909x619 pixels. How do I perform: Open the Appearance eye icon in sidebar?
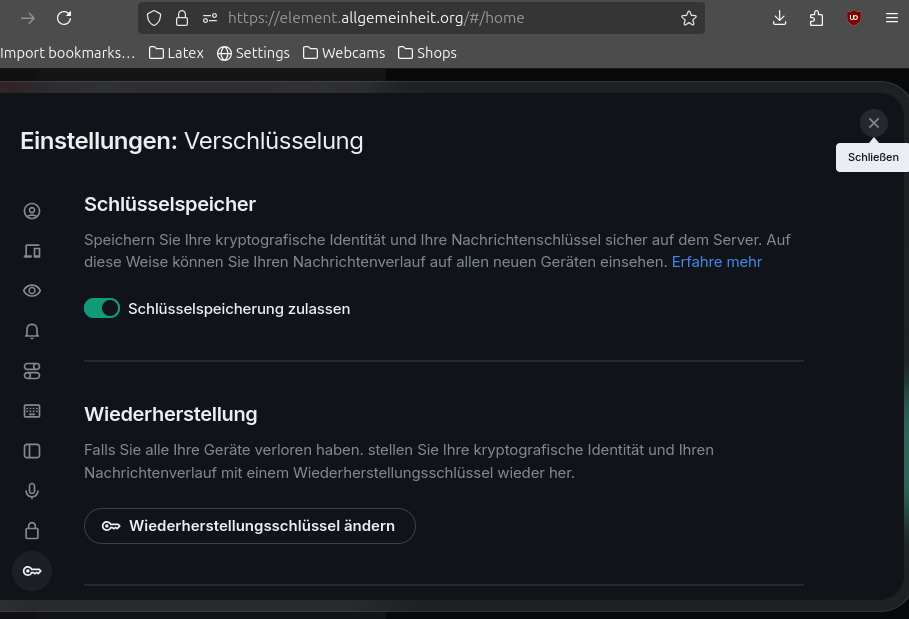pyautogui.click(x=32, y=291)
